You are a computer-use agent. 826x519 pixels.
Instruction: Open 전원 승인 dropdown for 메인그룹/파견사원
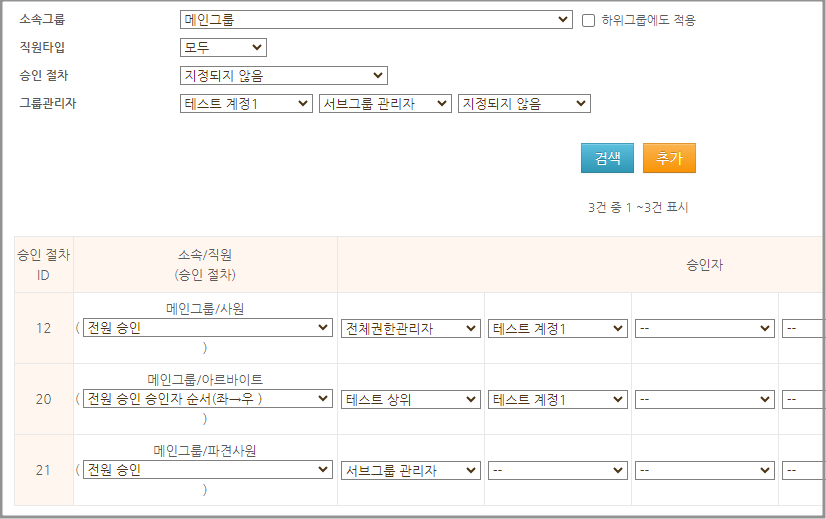click(x=207, y=470)
